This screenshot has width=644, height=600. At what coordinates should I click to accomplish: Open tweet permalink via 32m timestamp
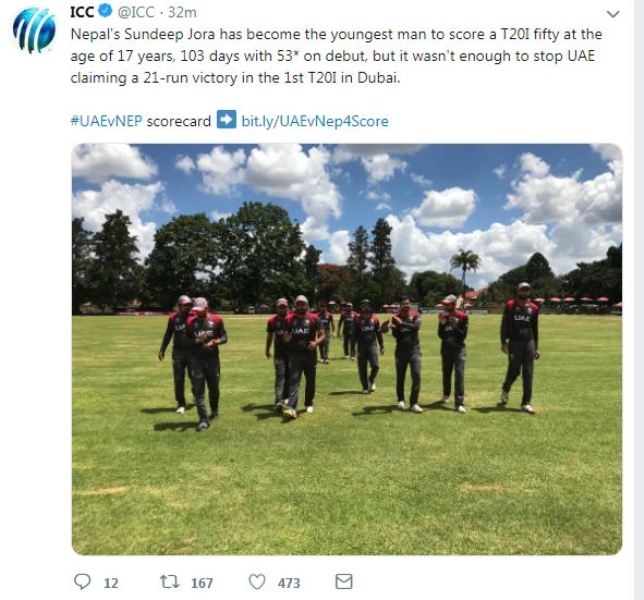(182, 12)
